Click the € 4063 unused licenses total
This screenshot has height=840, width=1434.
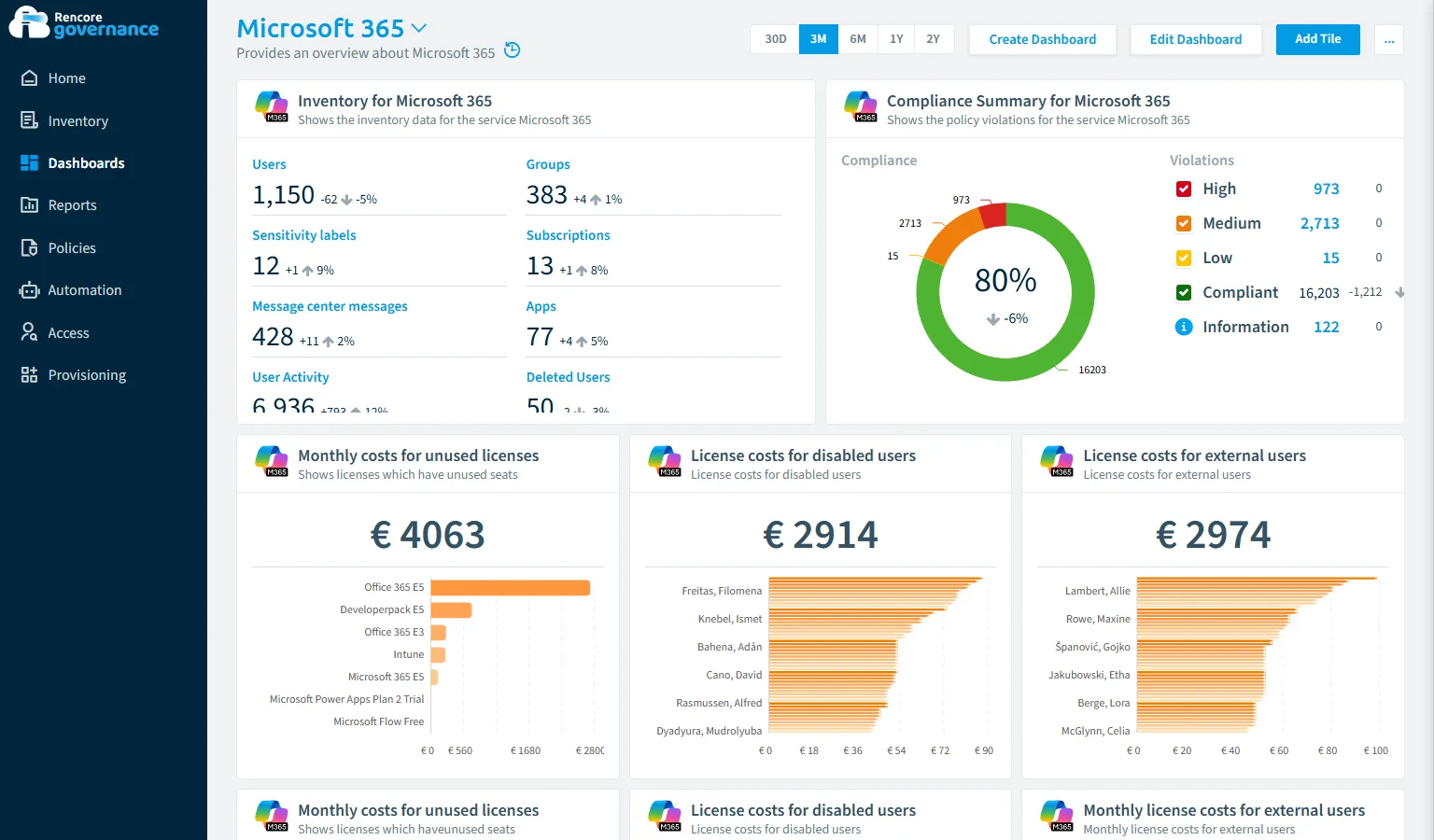click(428, 535)
